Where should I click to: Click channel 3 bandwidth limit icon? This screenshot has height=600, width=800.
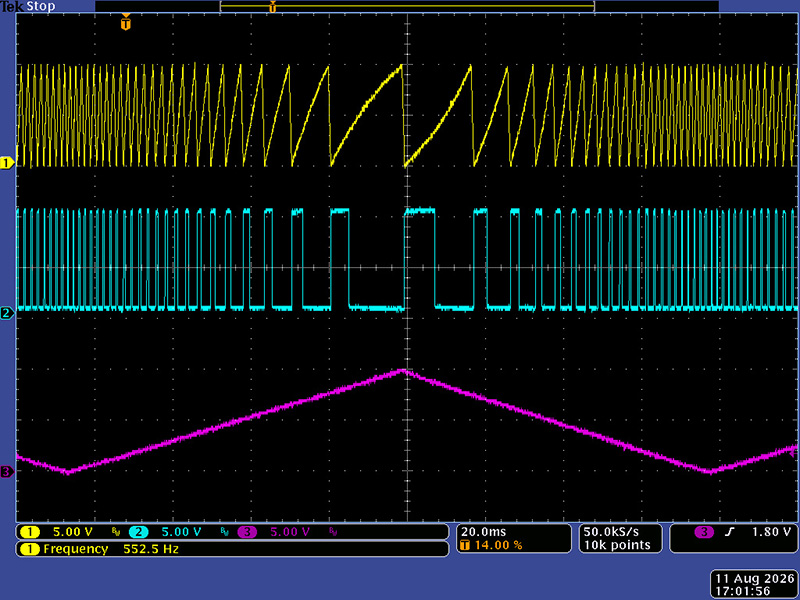pos(333,532)
